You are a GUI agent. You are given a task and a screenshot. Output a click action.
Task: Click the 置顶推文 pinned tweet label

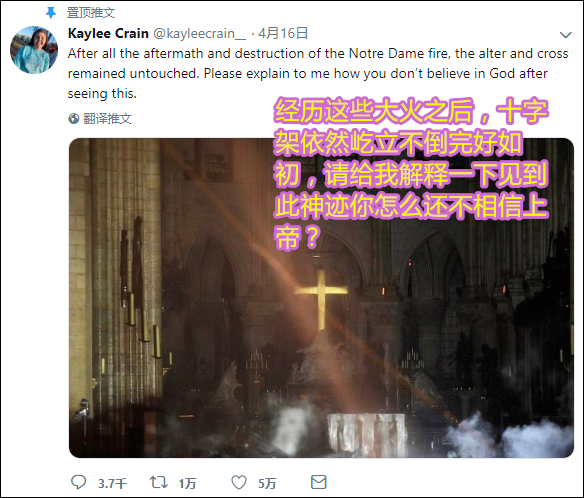(91, 13)
